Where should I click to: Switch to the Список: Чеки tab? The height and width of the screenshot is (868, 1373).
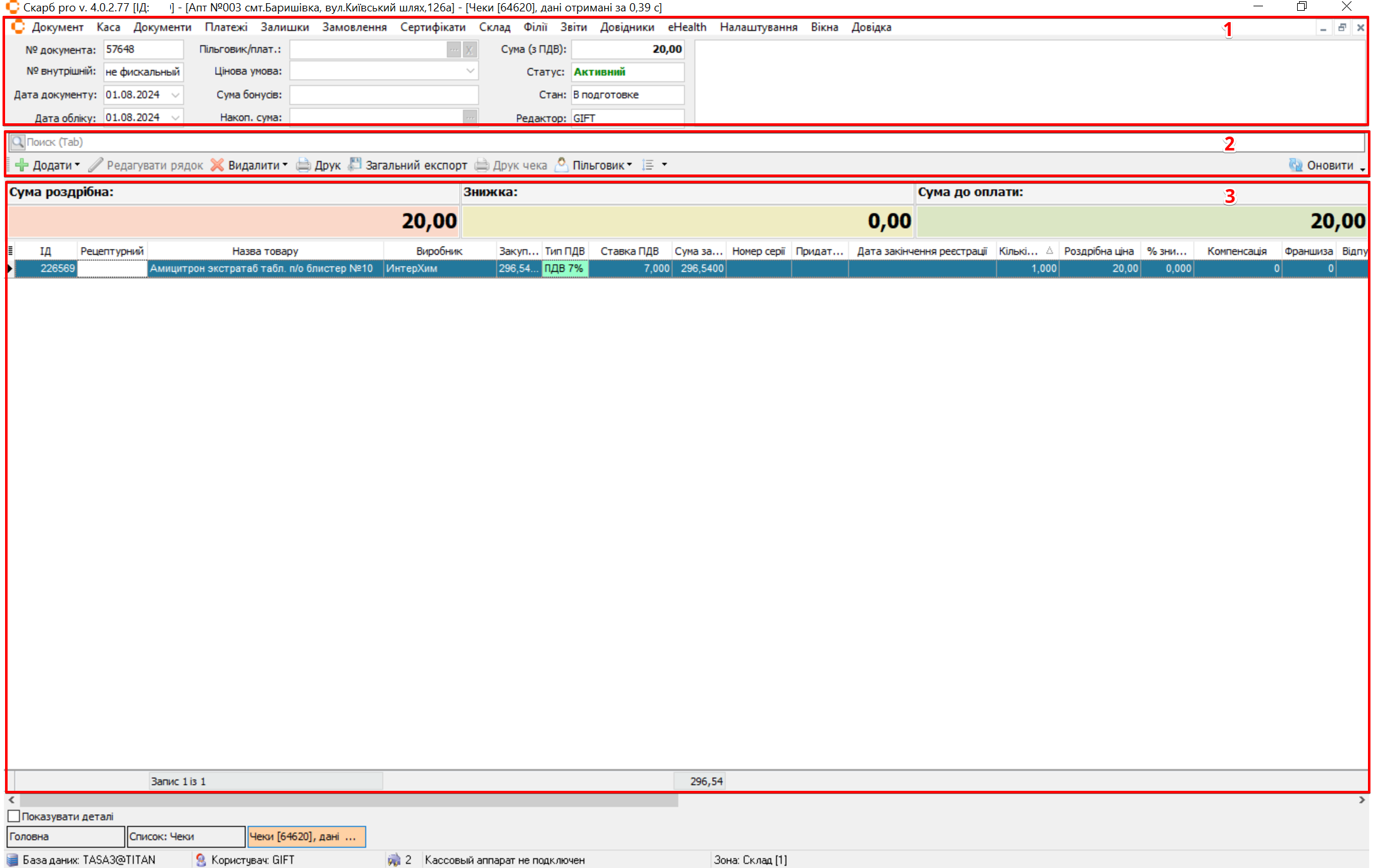click(185, 836)
